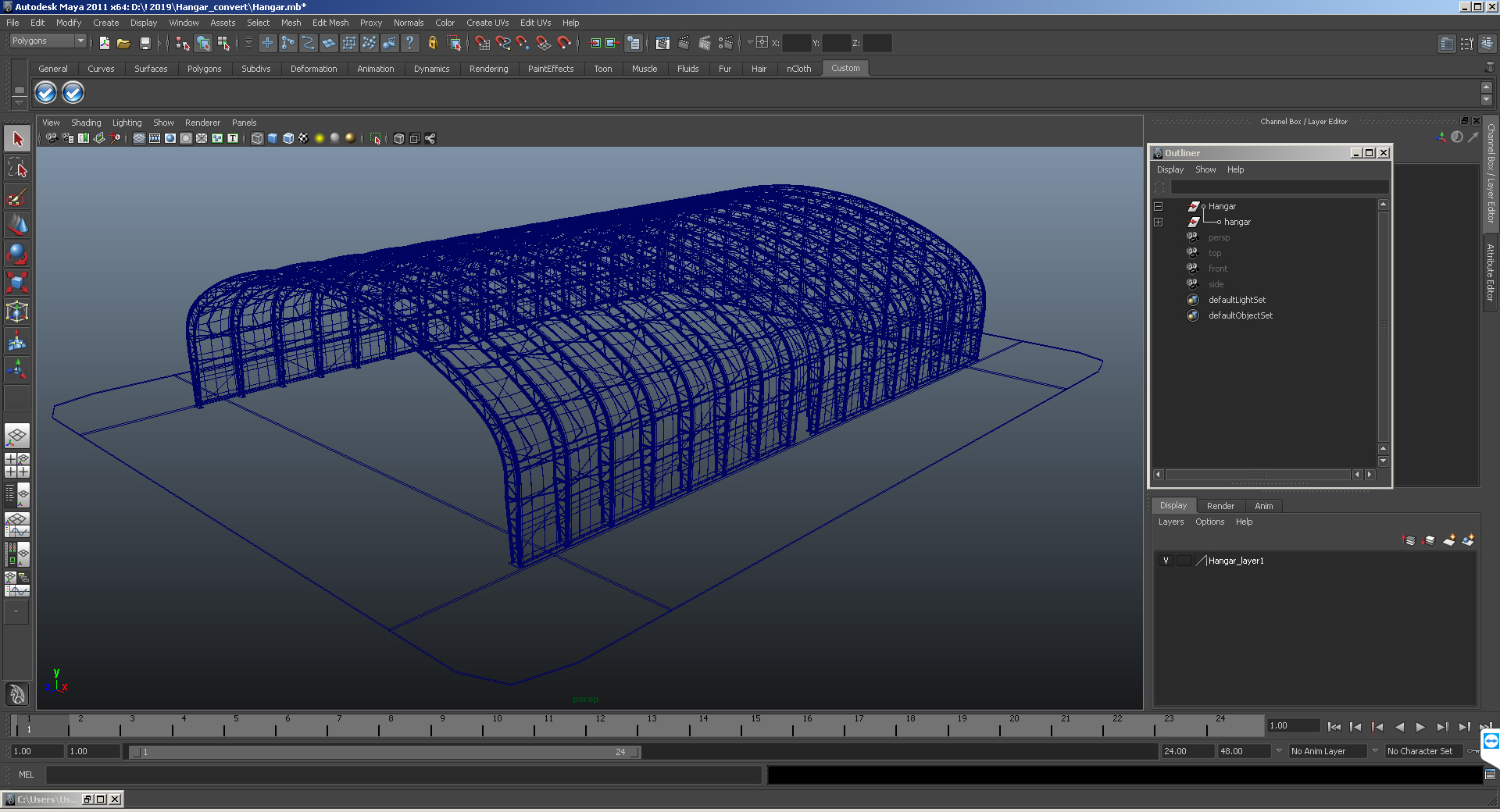Select the Soft Modification tool
Screen dimensions: 1500x812
point(17,340)
